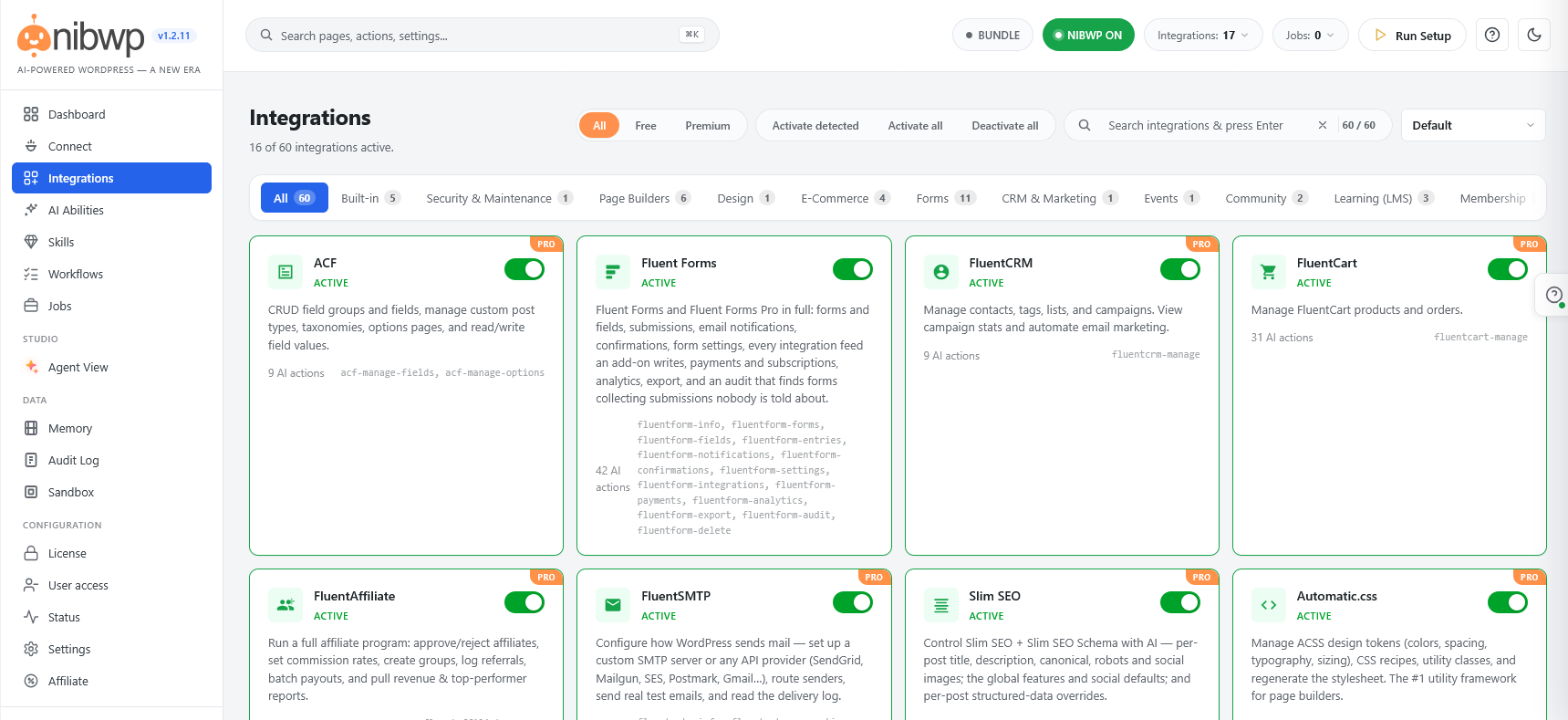The height and width of the screenshot is (720, 1568).
Task: Turn off the Fluent Forms toggle
Action: [x=853, y=269]
